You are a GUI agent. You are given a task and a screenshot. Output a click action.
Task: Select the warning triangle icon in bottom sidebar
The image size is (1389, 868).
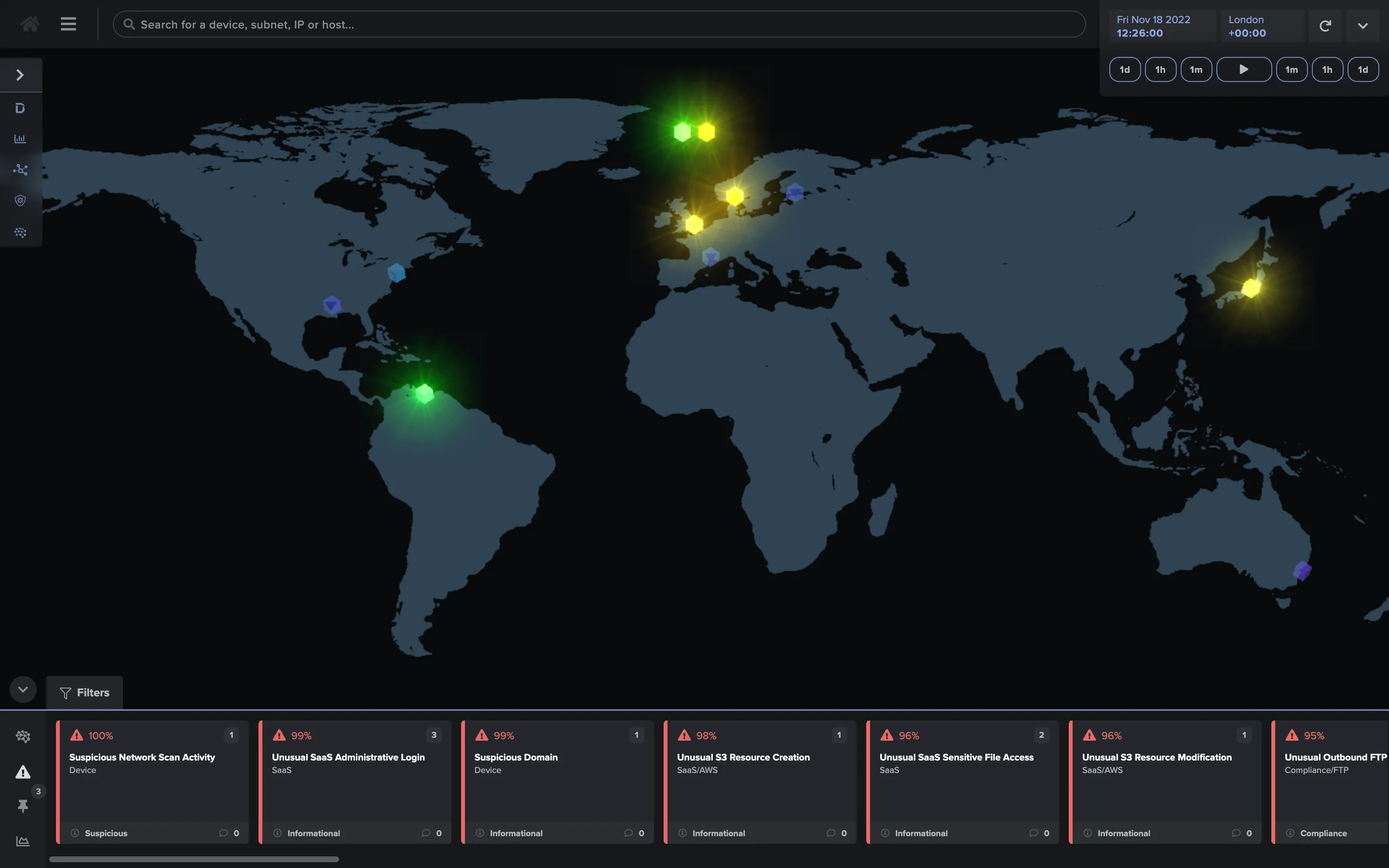tap(23, 772)
